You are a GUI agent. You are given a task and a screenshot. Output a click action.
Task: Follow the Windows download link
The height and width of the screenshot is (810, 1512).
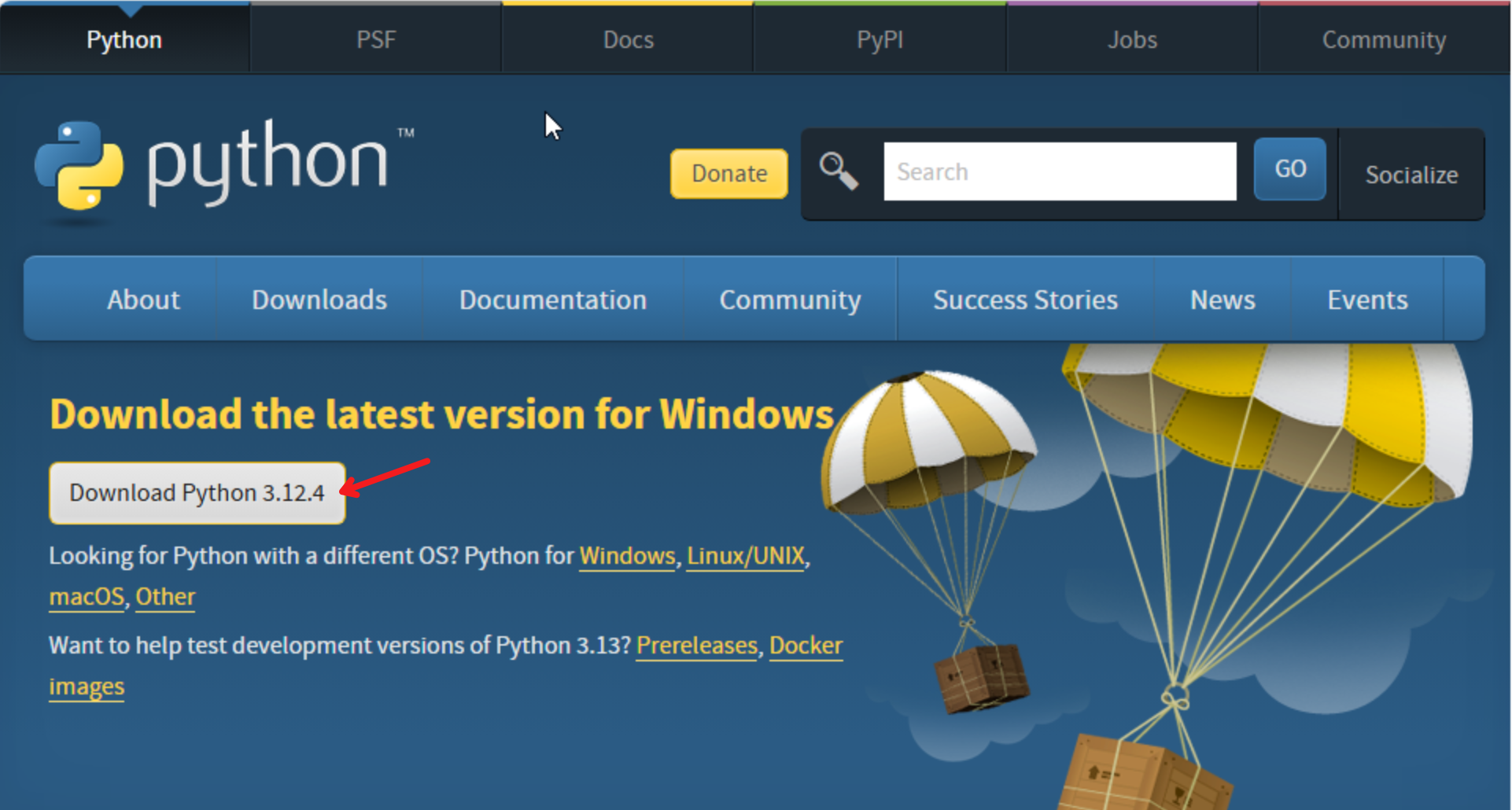click(x=627, y=556)
